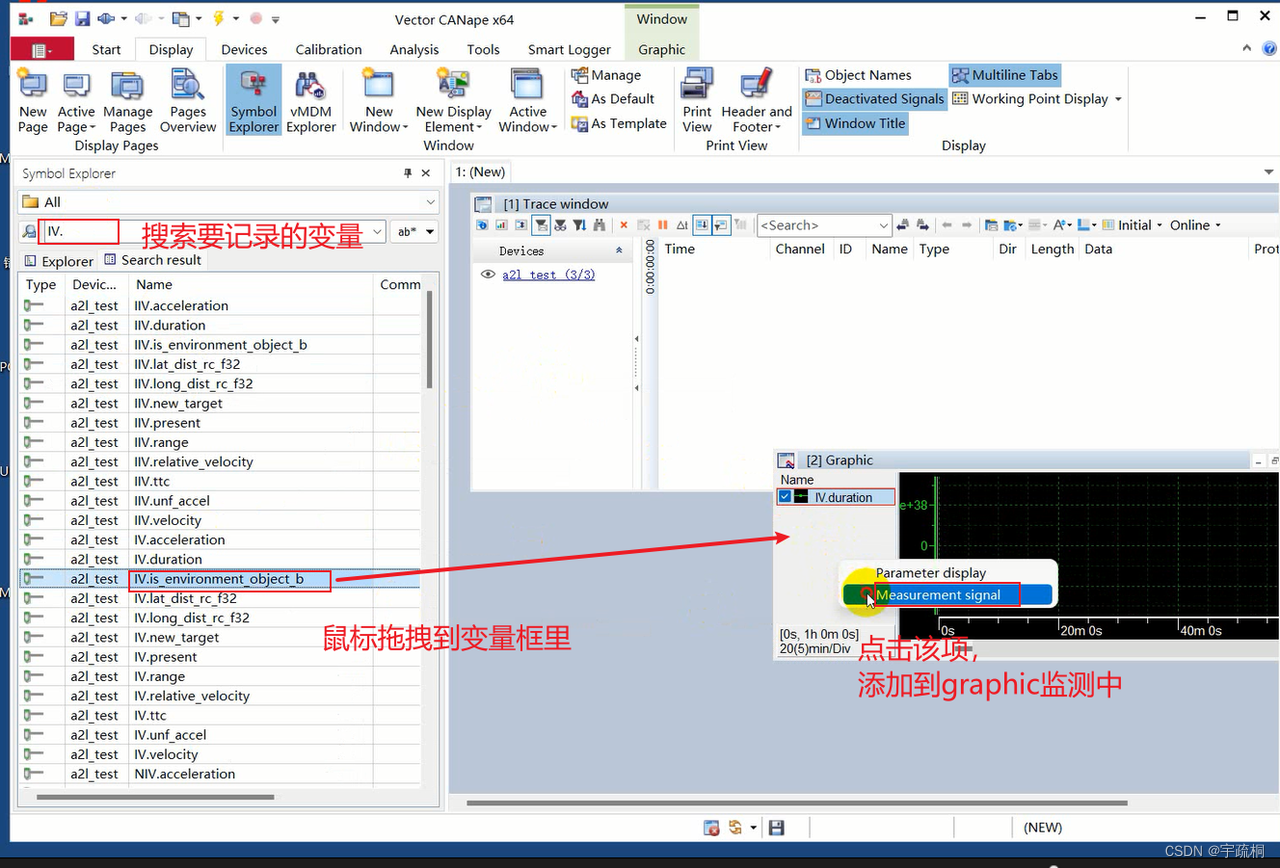Select the NIV.acceleration row
The width and height of the screenshot is (1280, 868).
coord(220,774)
